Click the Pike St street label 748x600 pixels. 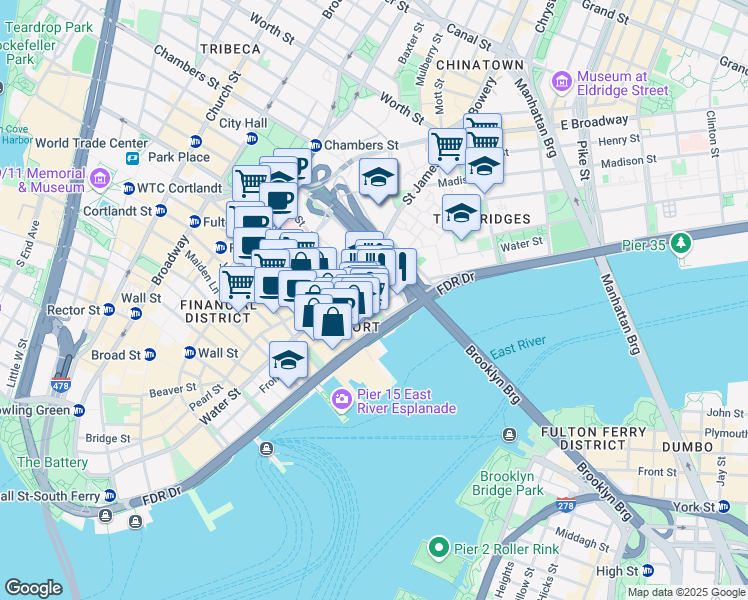(x=583, y=160)
